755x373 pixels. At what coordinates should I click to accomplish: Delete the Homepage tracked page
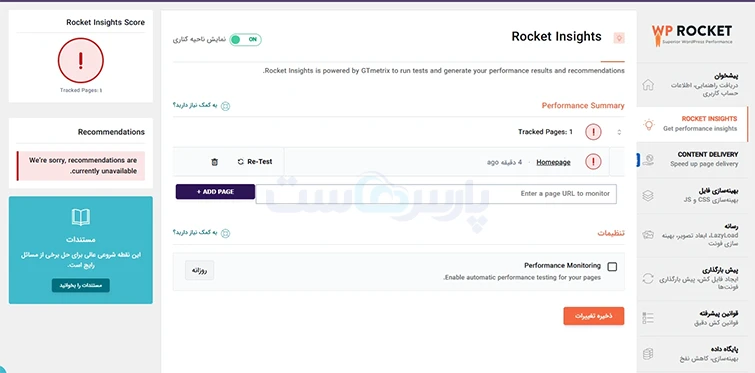[214, 162]
